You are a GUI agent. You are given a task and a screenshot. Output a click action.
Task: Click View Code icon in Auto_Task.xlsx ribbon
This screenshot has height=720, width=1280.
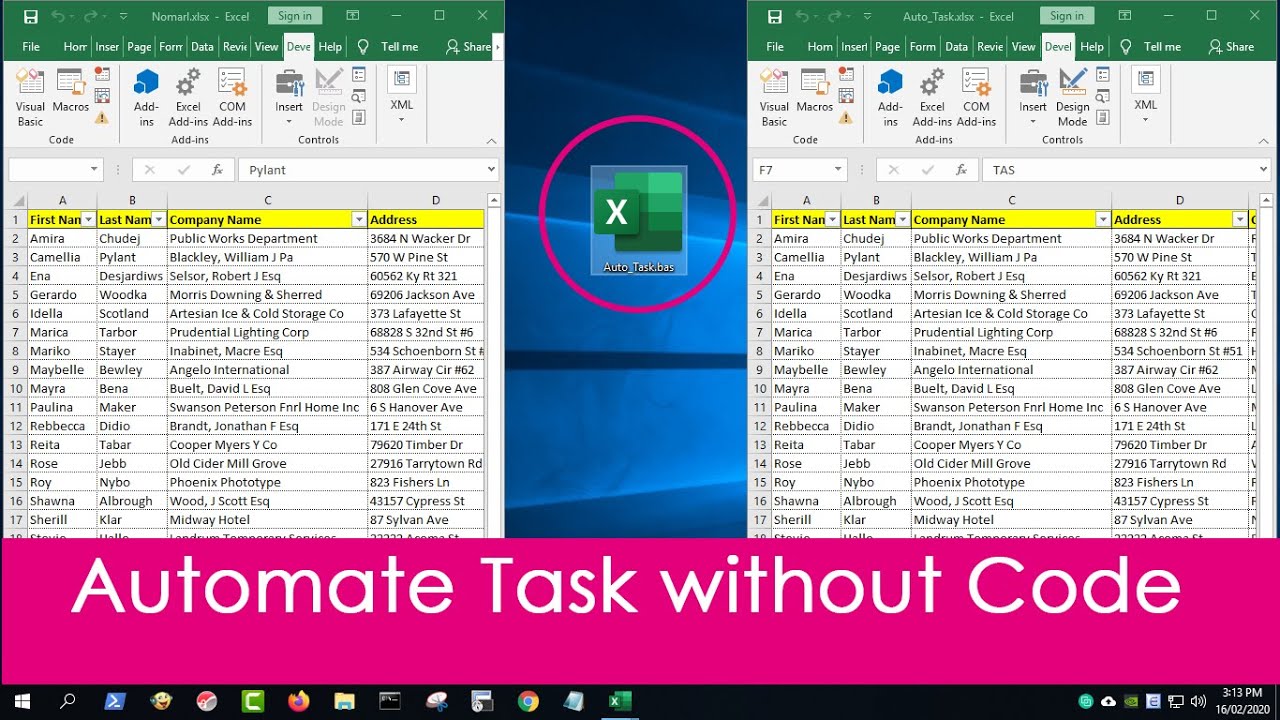(1103, 96)
